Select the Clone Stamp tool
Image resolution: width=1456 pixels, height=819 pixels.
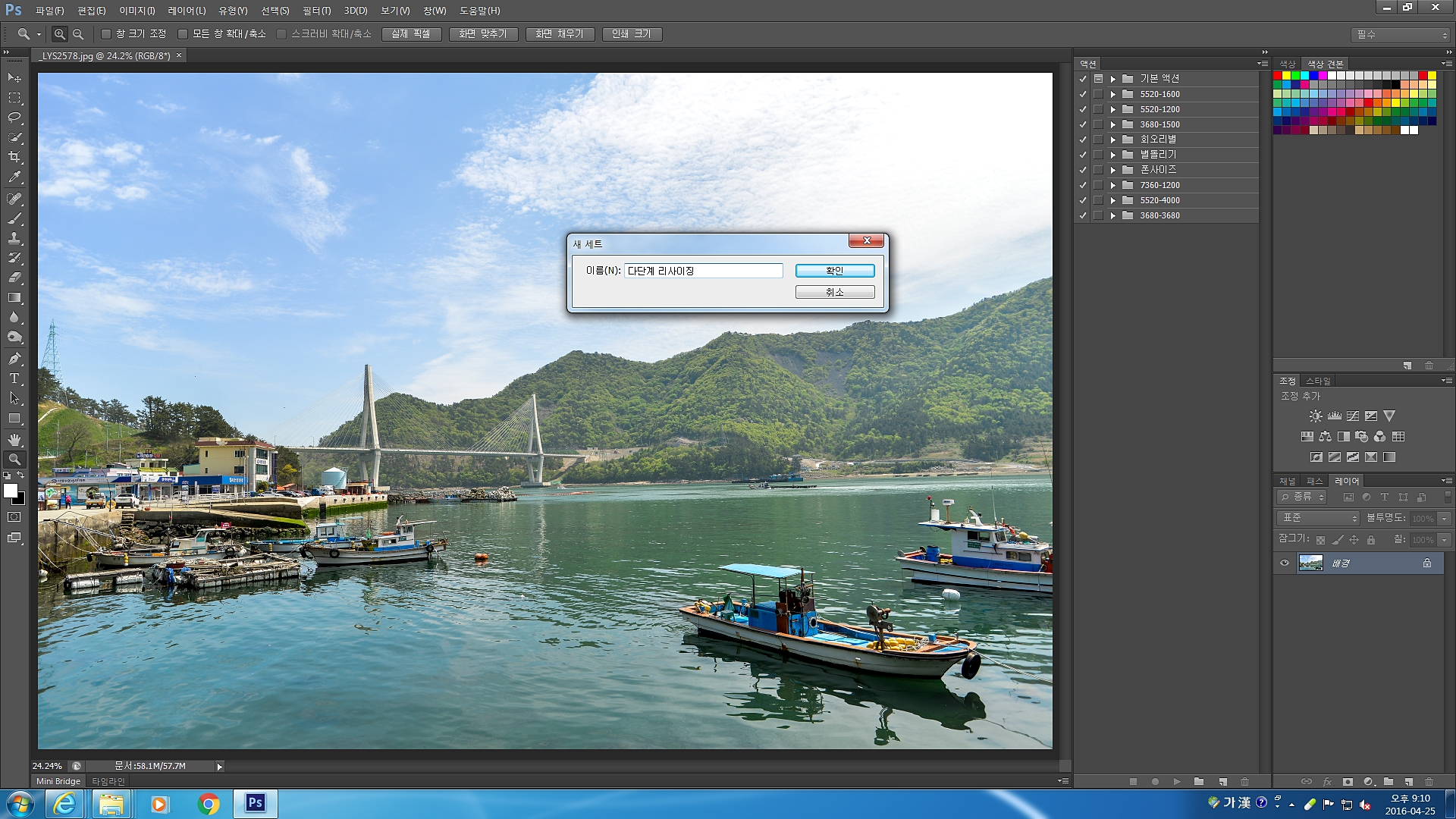(x=14, y=238)
